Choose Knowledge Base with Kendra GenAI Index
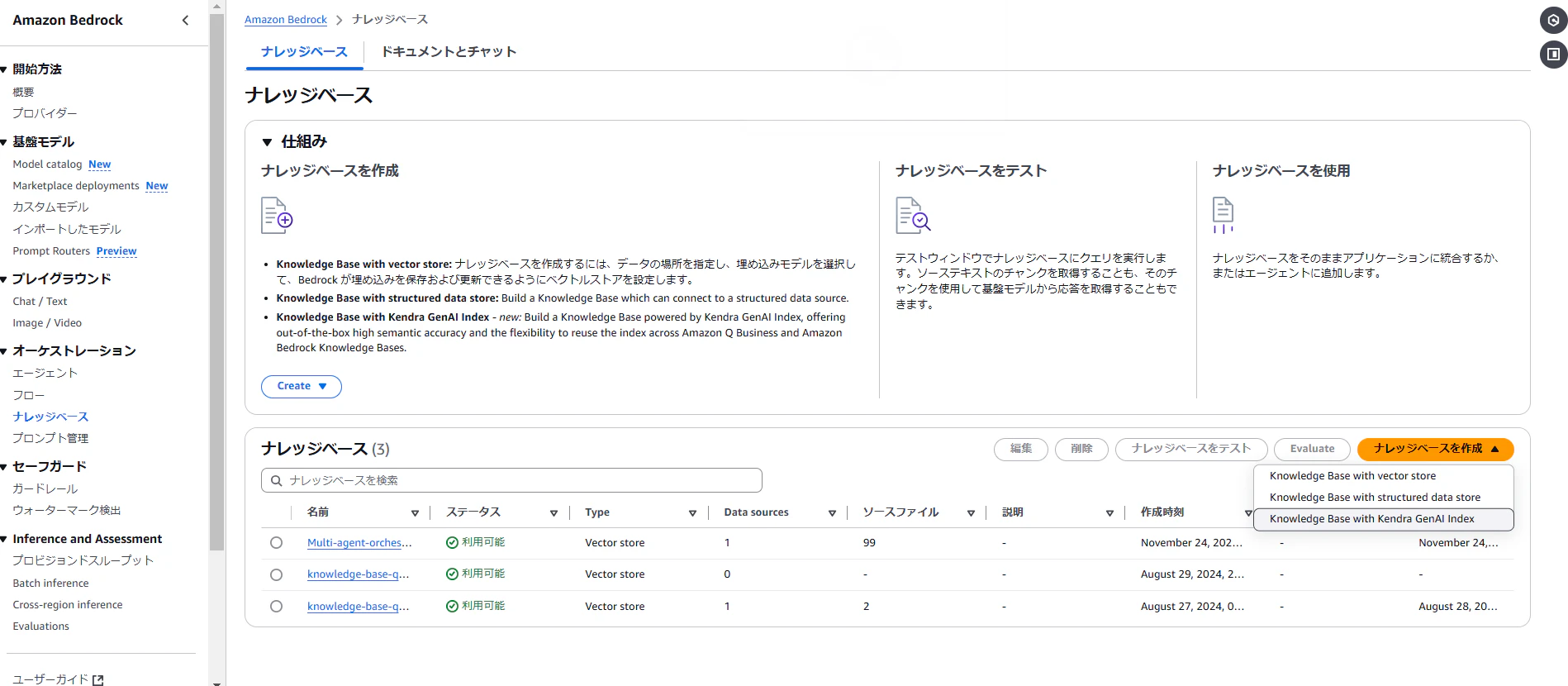 (1384, 519)
